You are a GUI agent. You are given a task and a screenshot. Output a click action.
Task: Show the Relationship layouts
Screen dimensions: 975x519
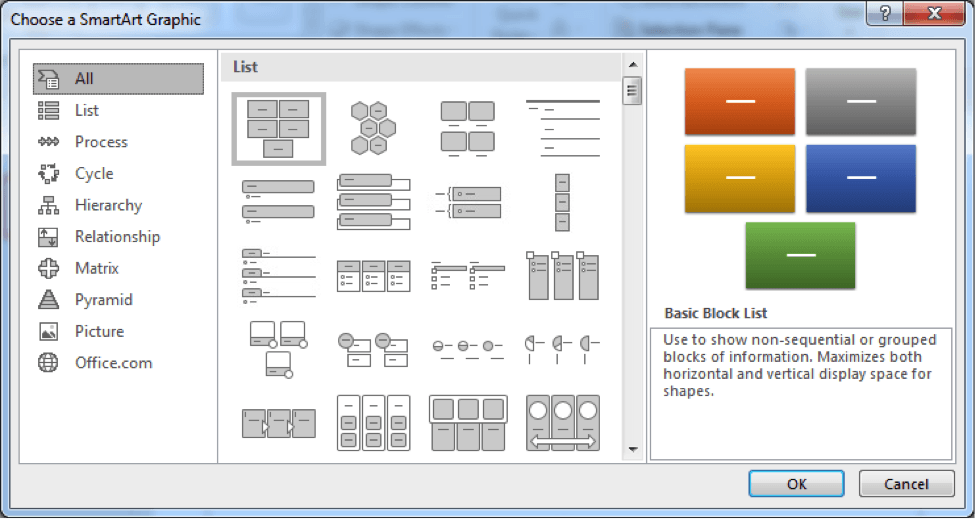pyautogui.click(x=116, y=237)
